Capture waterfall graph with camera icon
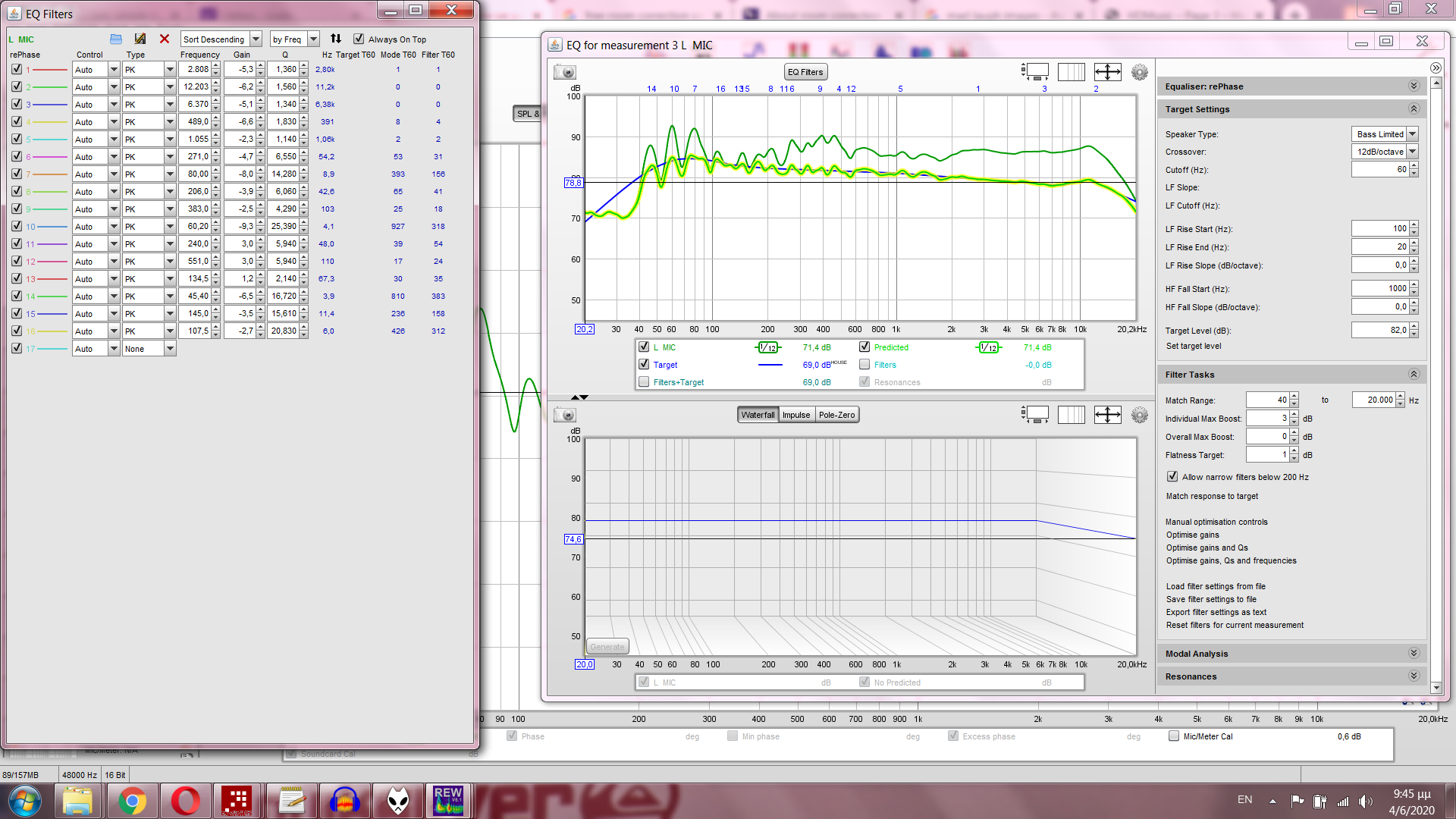 pos(565,415)
